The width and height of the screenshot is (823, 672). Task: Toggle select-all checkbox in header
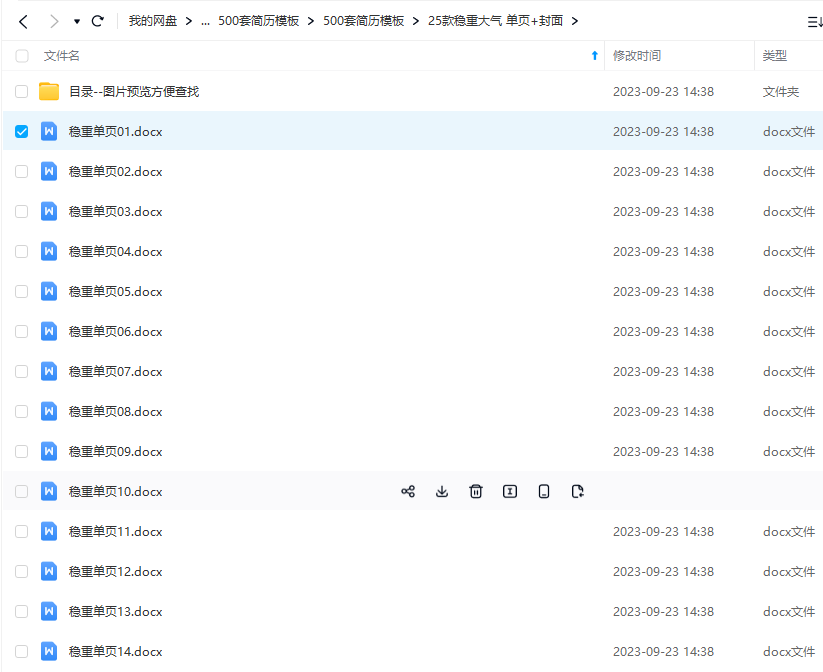[x=22, y=56]
